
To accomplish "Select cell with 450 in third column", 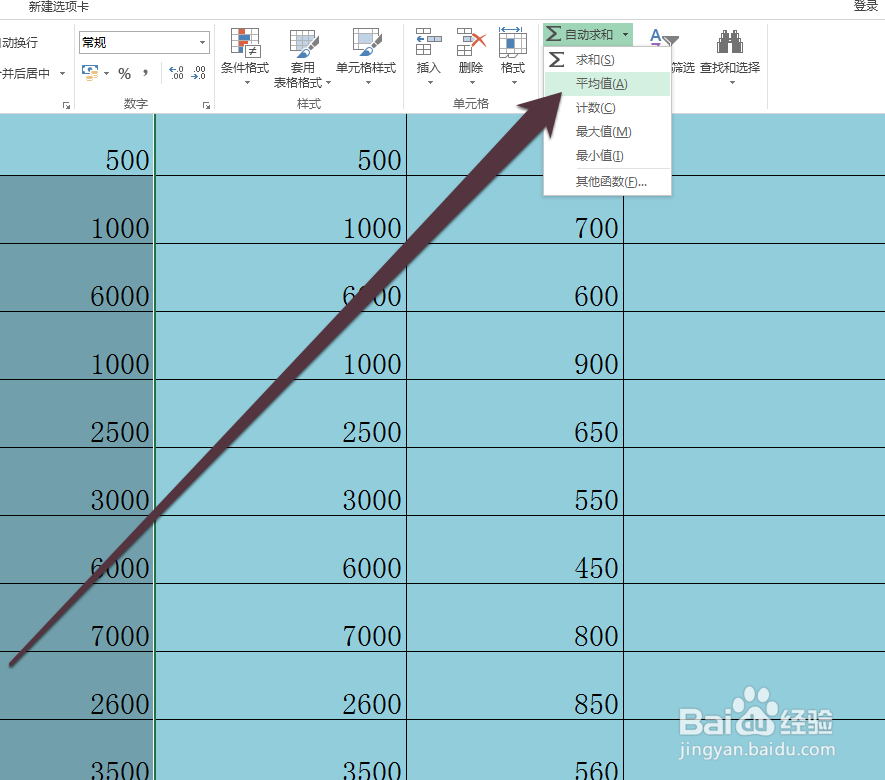I will 515,550.
